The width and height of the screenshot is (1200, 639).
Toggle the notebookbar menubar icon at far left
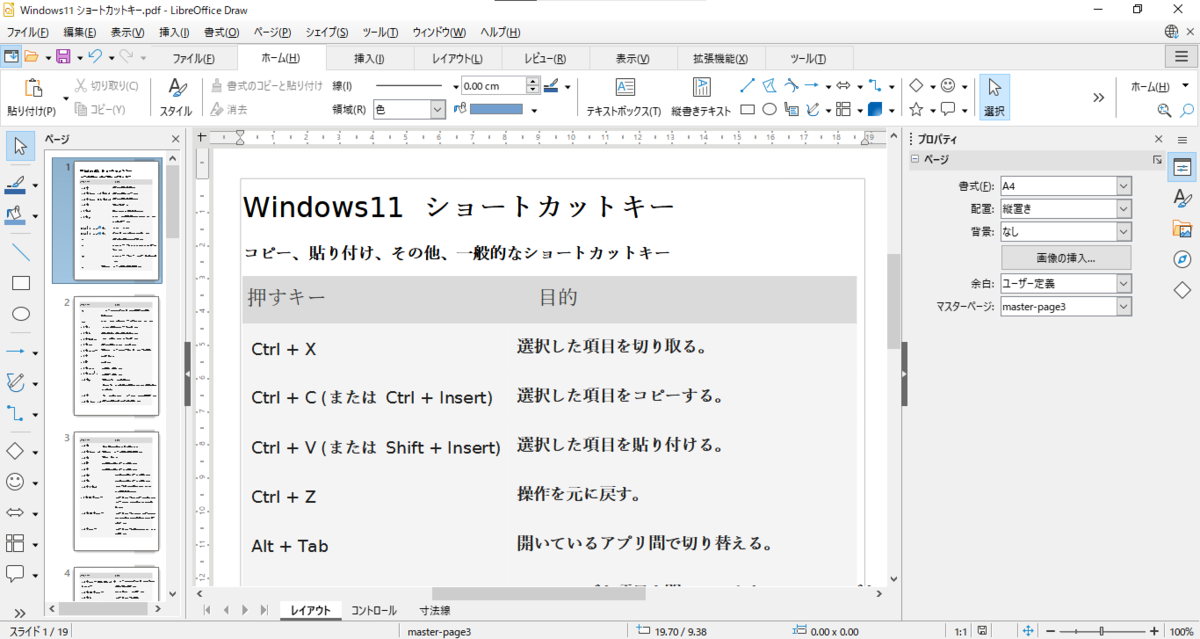click(11, 57)
